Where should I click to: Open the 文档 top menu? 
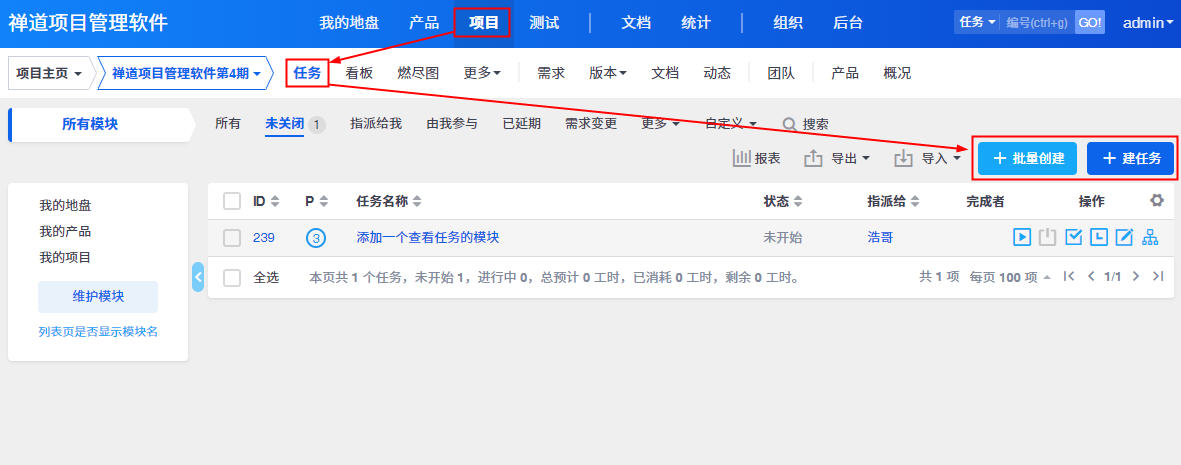(x=636, y=23)
